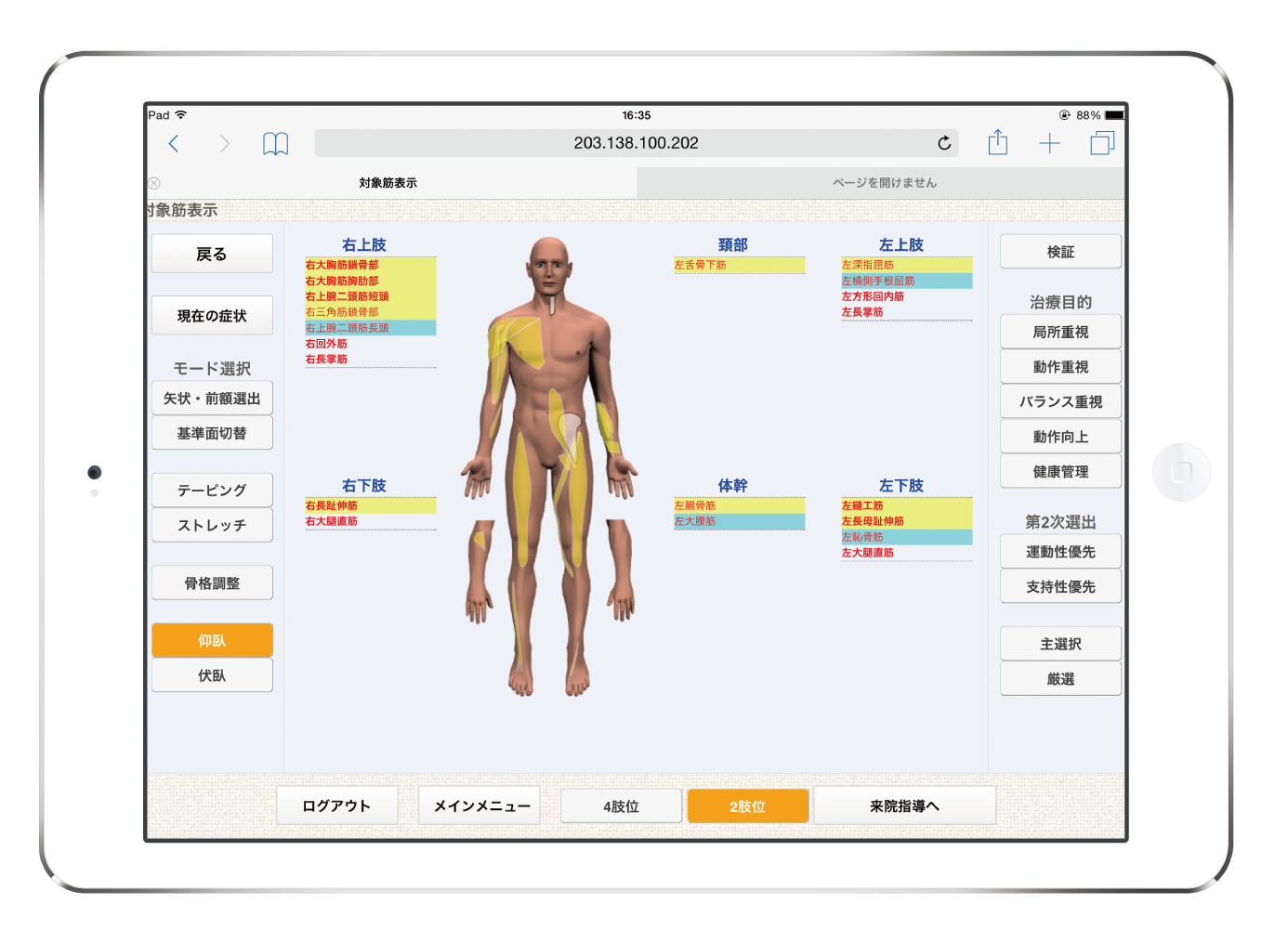Switch to the ページを開けません tab

tap(883, 183)
